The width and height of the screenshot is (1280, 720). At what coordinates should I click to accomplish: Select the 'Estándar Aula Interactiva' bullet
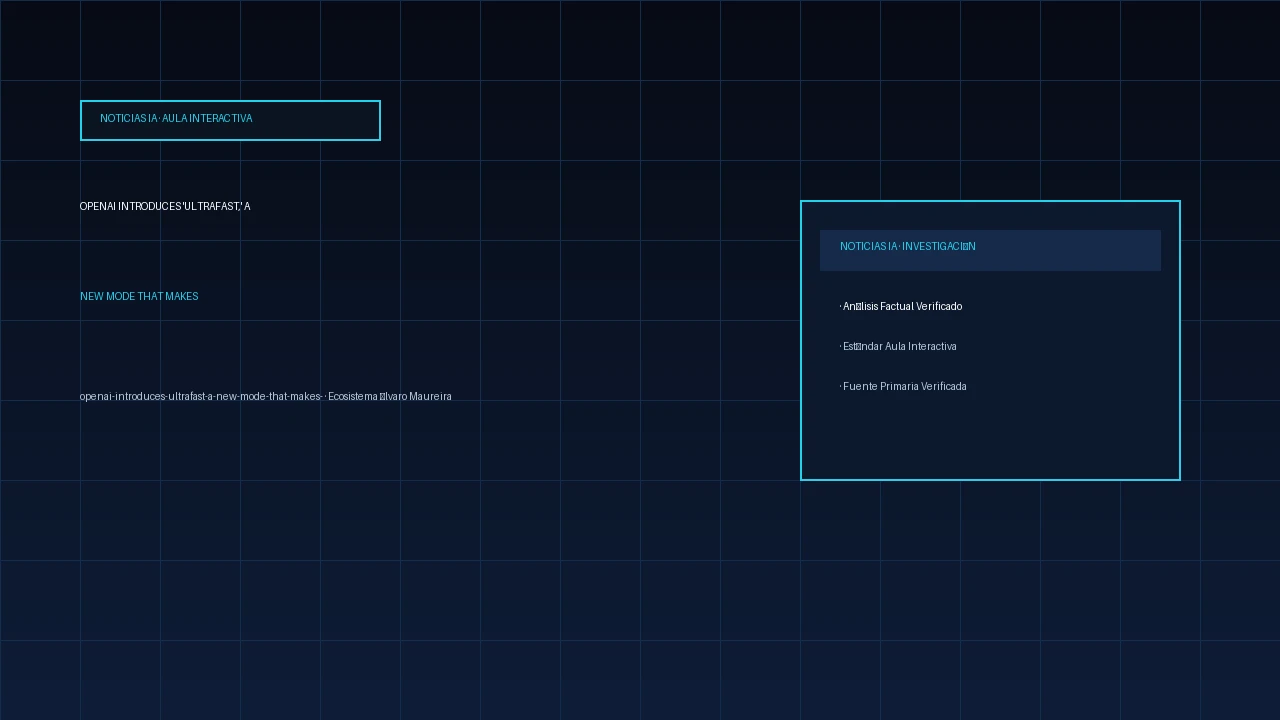pyautogui.click(x=898, y=346)
